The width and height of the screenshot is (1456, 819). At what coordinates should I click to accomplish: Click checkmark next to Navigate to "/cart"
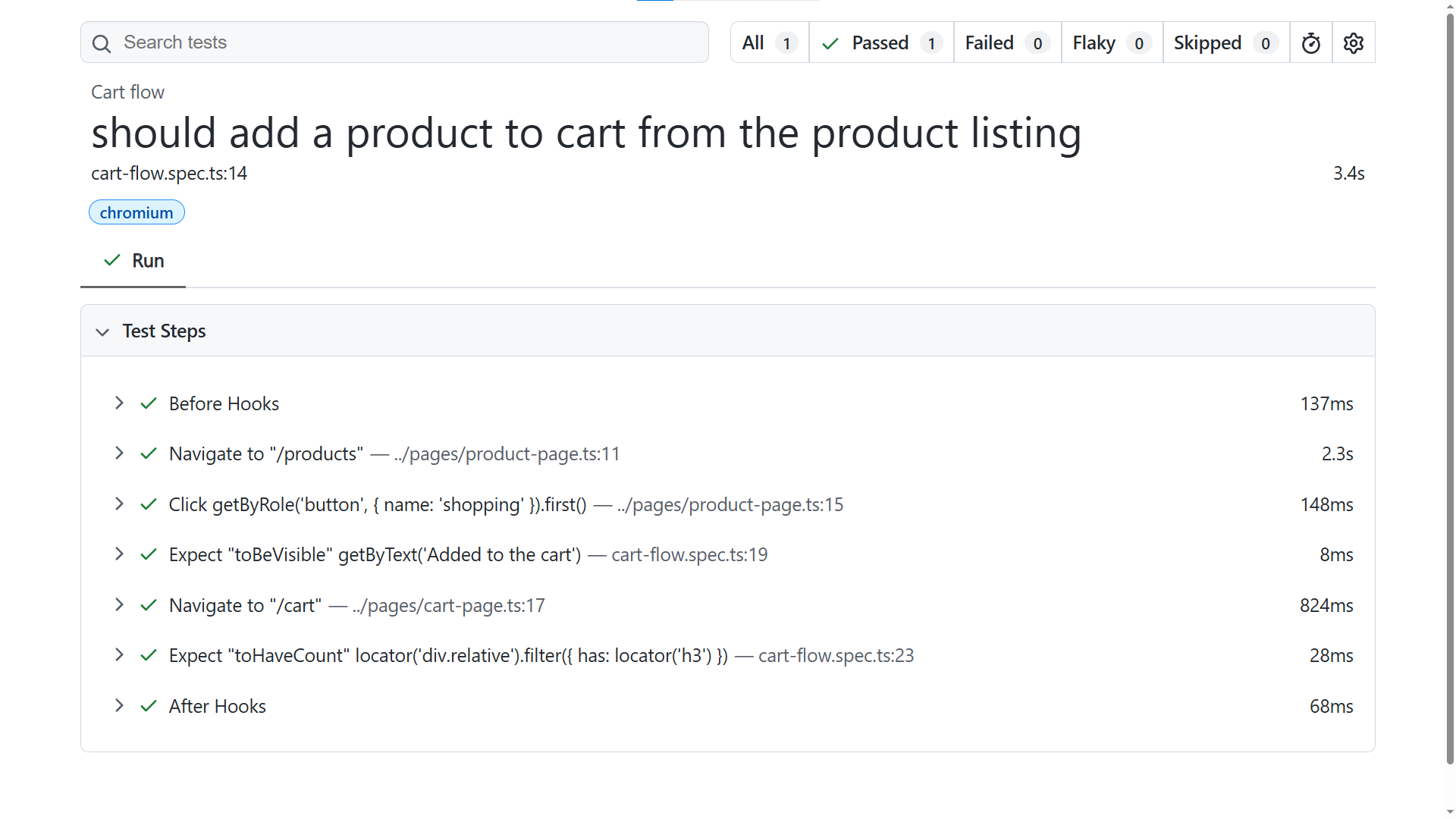[x=149, y=605]
